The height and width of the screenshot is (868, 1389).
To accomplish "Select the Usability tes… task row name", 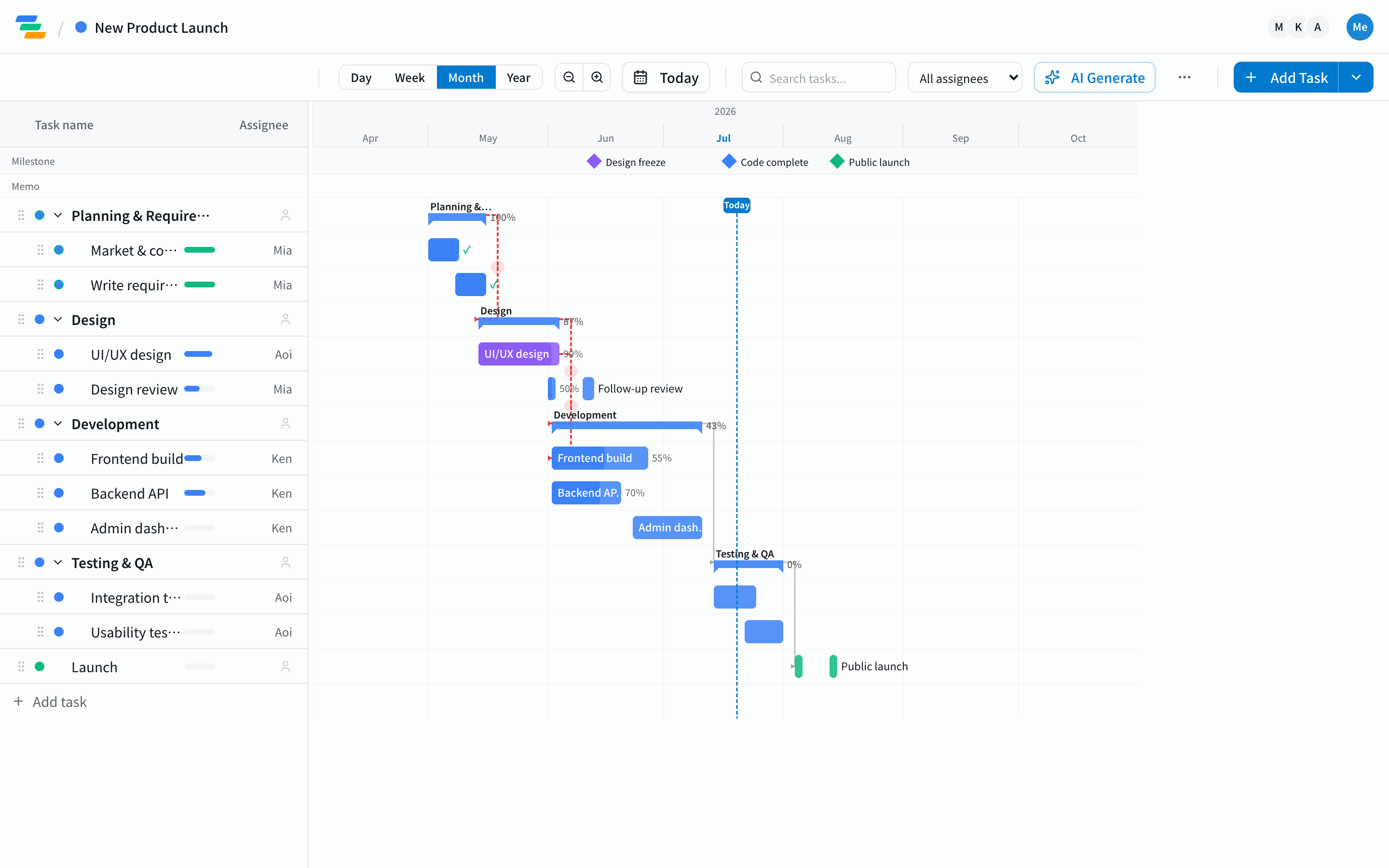I will [x=136, y=632].
